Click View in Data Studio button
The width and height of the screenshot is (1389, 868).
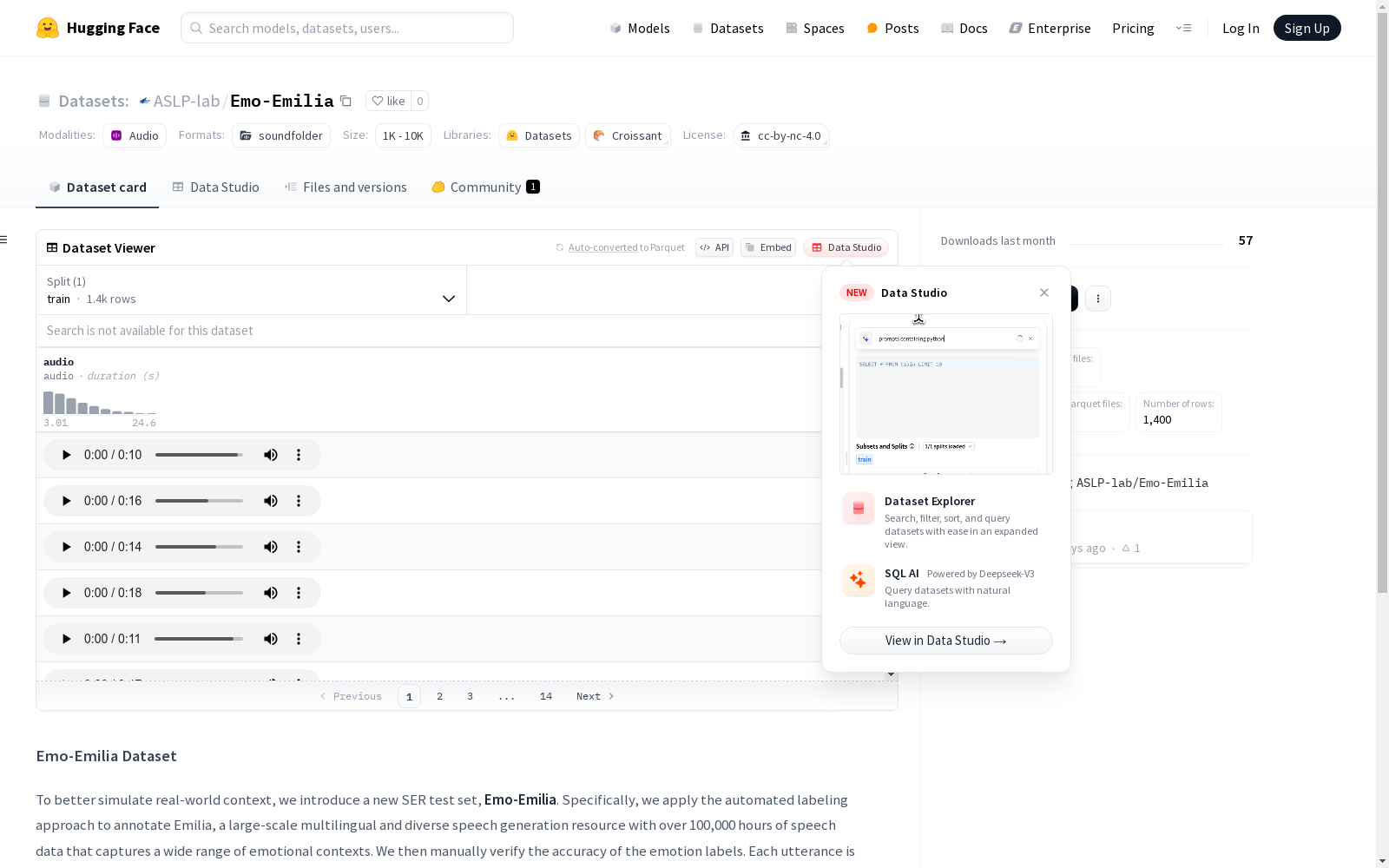(x=945, y=641)
